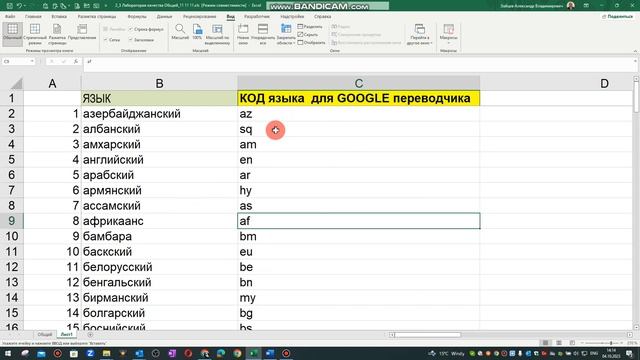Click the Отобразить unhide window button
This screenshot has height=360, width=640.
(x=312, y=42)
